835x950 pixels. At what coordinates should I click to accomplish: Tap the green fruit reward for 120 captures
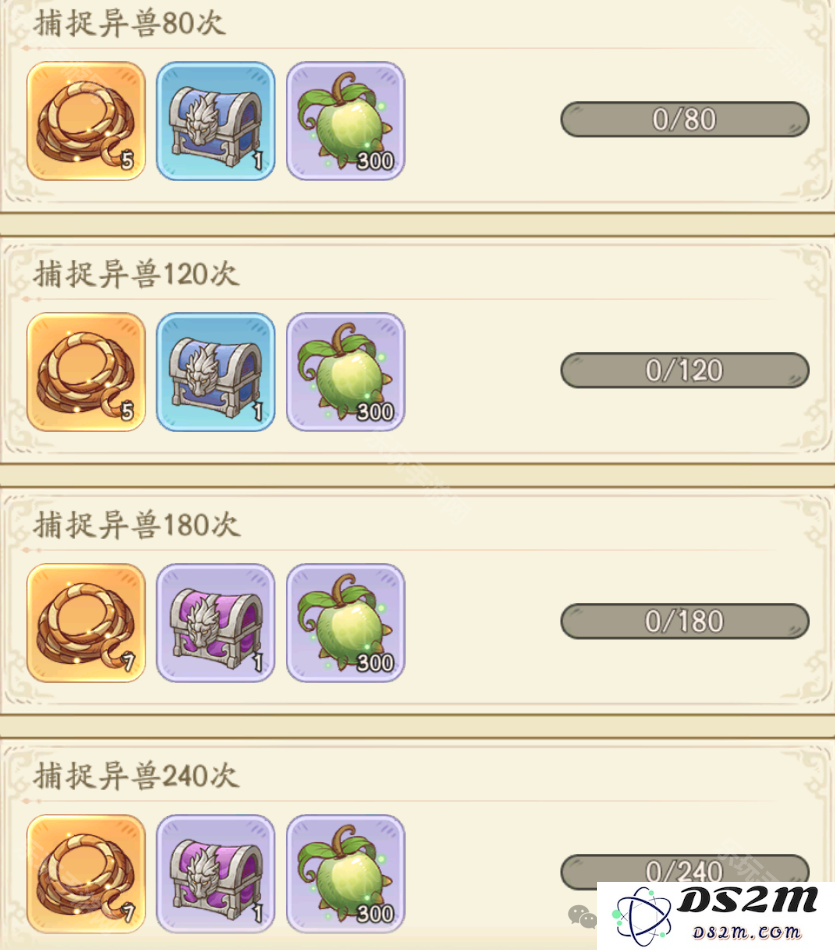[x=345, y=371]
